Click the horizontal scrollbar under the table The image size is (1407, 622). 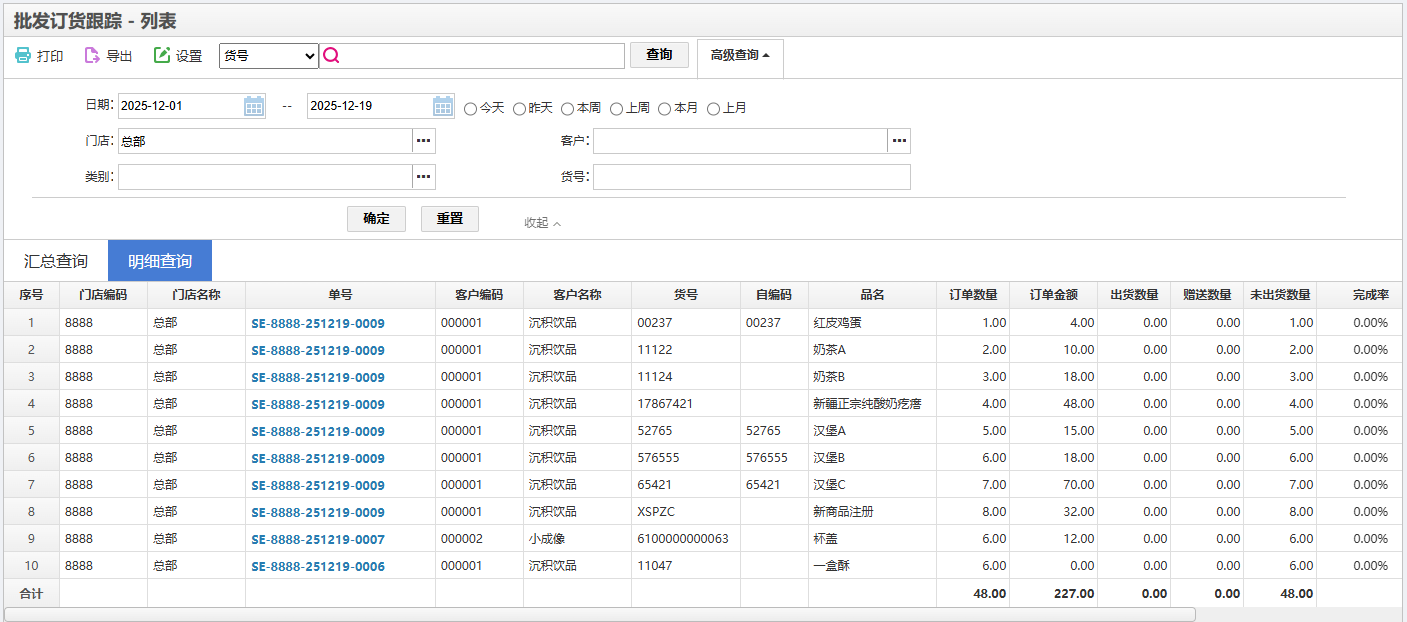[x=600, y=614]
